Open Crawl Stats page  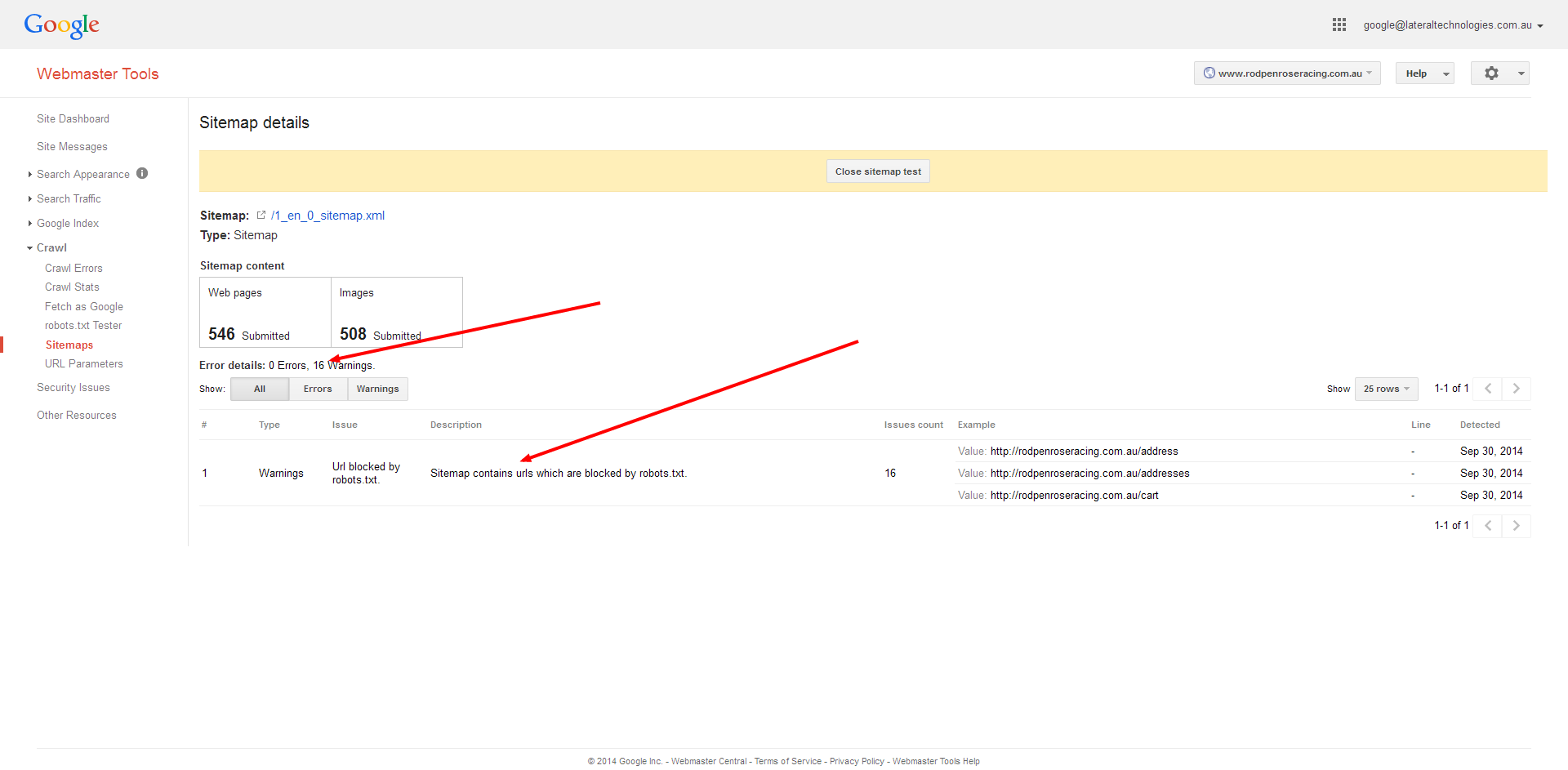(72, 287)
